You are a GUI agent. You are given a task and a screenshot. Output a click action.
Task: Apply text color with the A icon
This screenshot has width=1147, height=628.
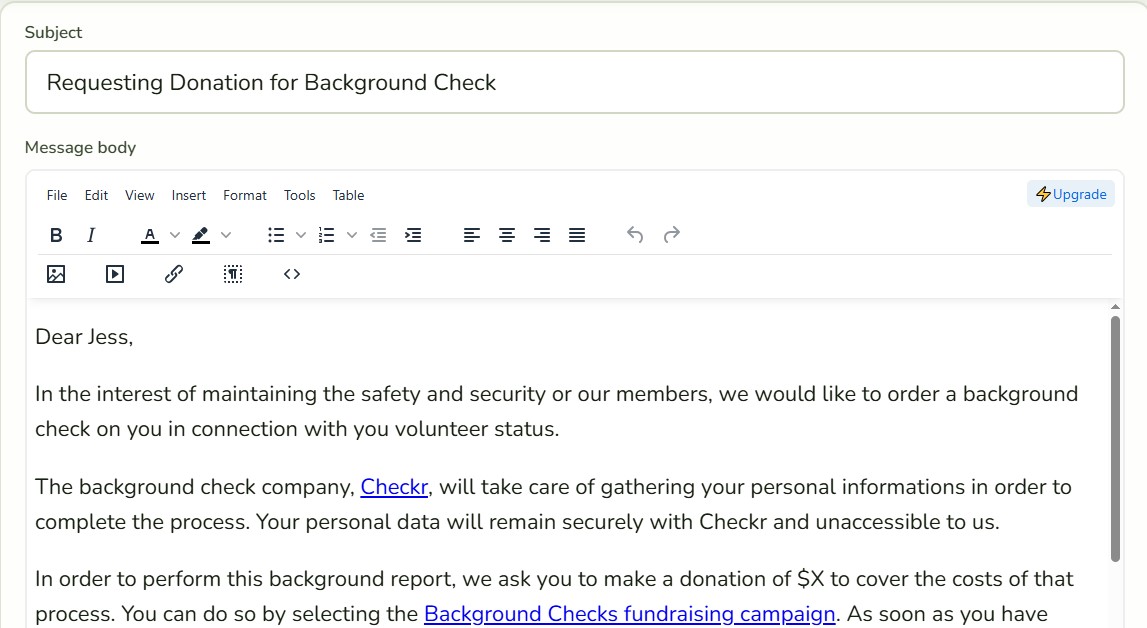[x=150, y=235]
